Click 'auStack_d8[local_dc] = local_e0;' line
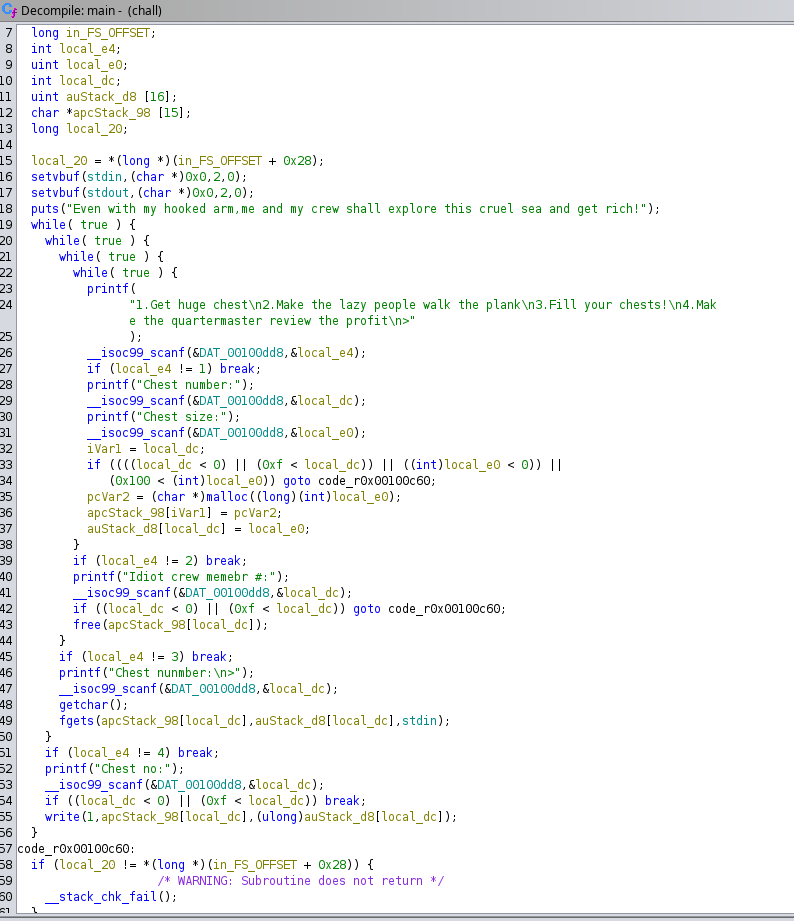The image size is (794, 921). pos(198,529)
